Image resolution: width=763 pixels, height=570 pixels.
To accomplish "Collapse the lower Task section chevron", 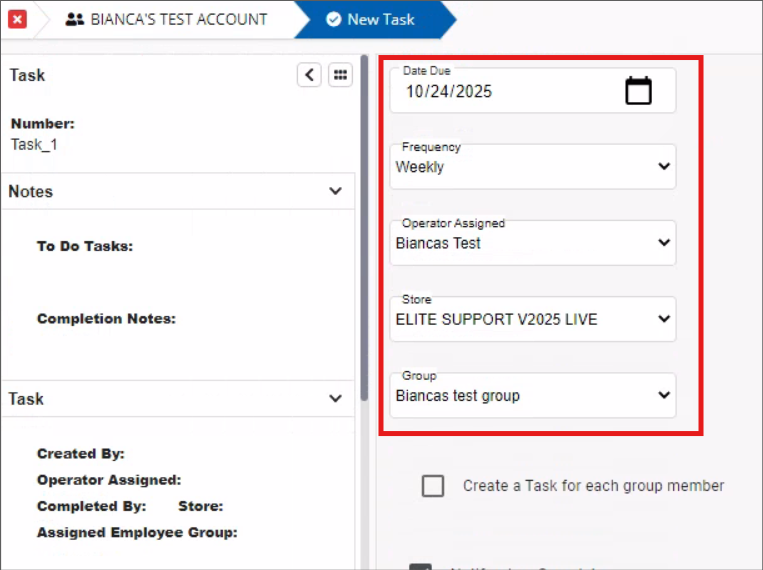I will pos(335,398).
